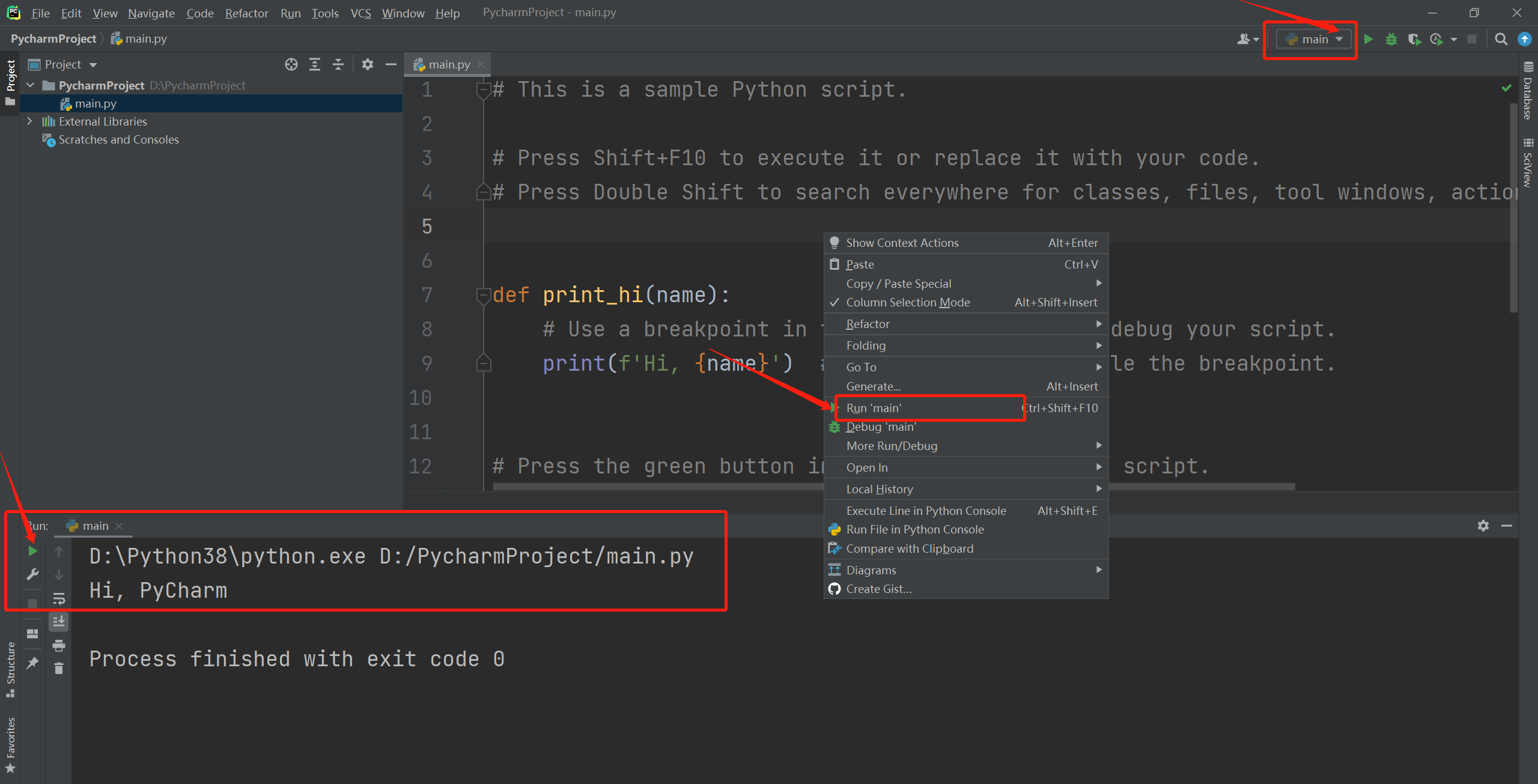Toggle soft-wrap in Run console
Screen dimensions: 1538x784
point(59,598)
